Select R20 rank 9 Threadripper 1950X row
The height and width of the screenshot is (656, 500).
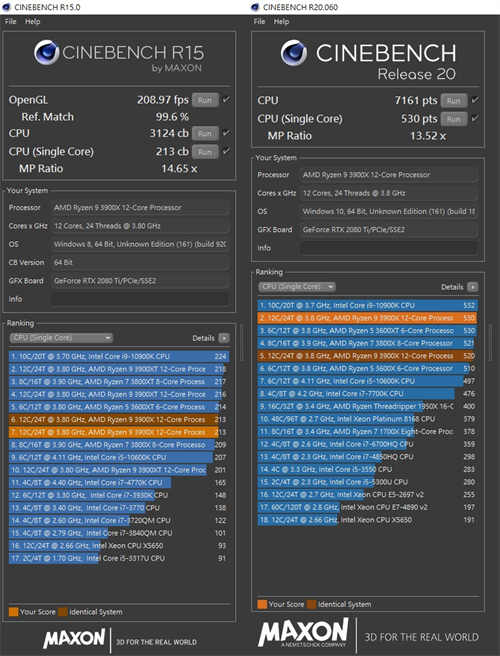(x=367, y=406)
